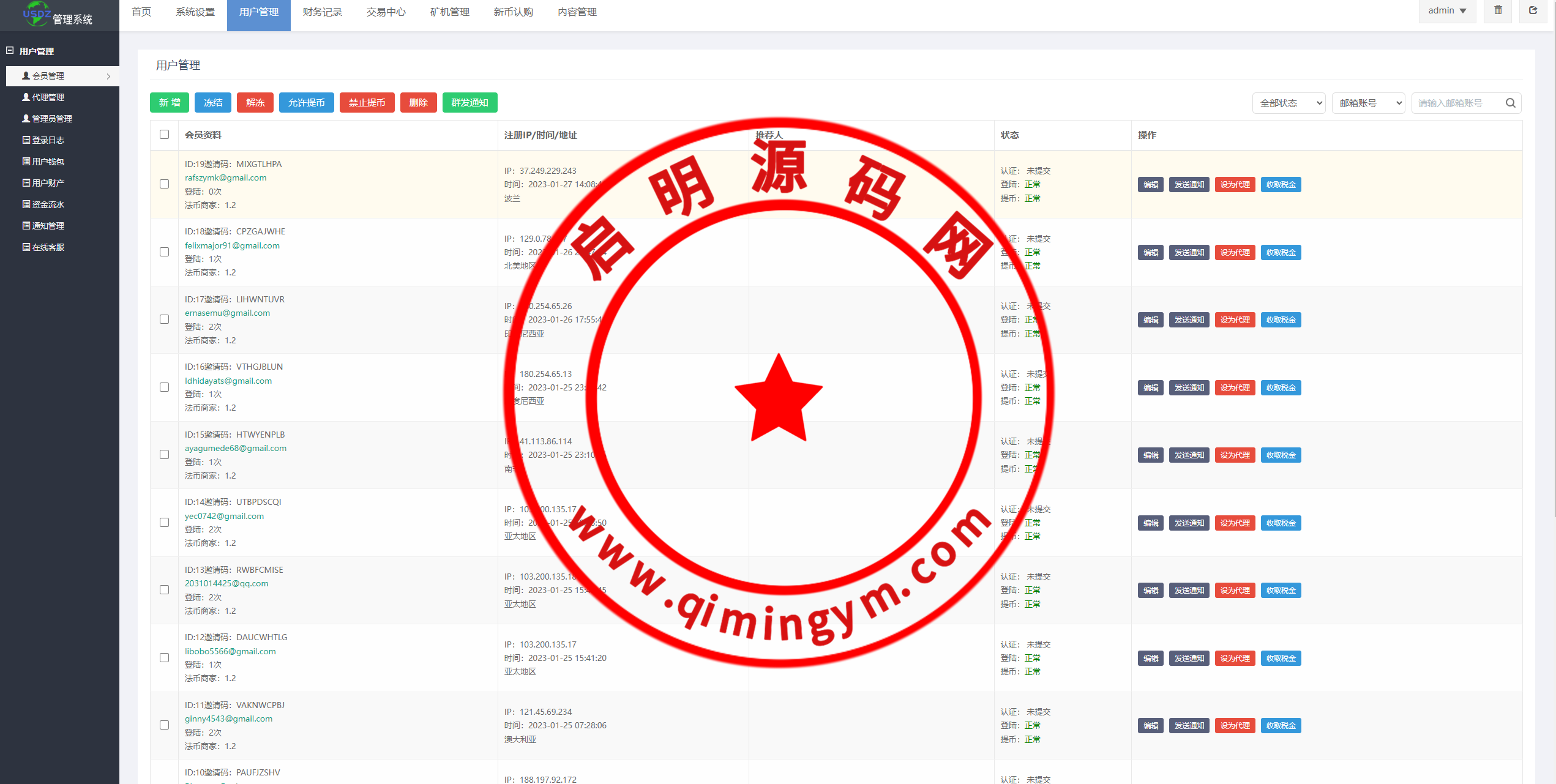Open 登录日志 list icon entry
1556x784 pixels.
point(48,140)
